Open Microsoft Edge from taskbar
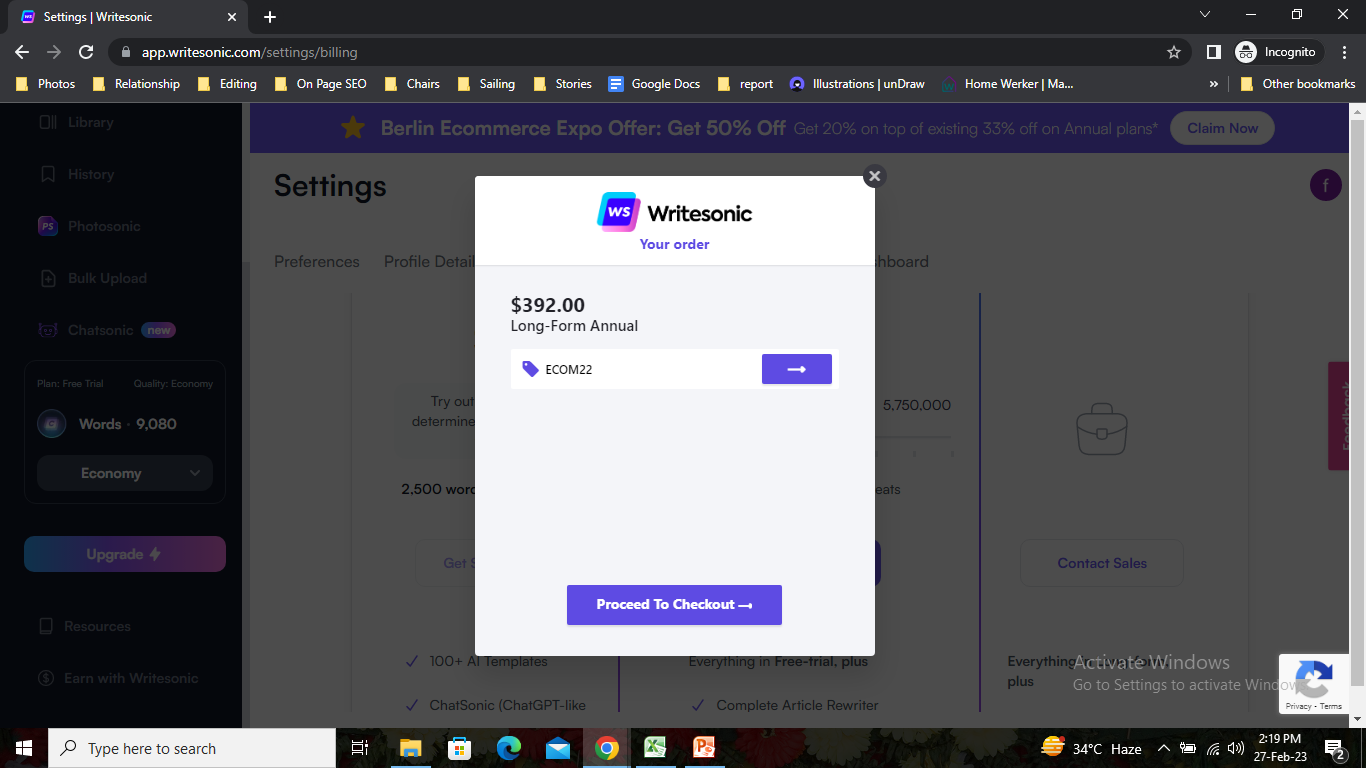1366x768 pixels. tap(509, 748)
